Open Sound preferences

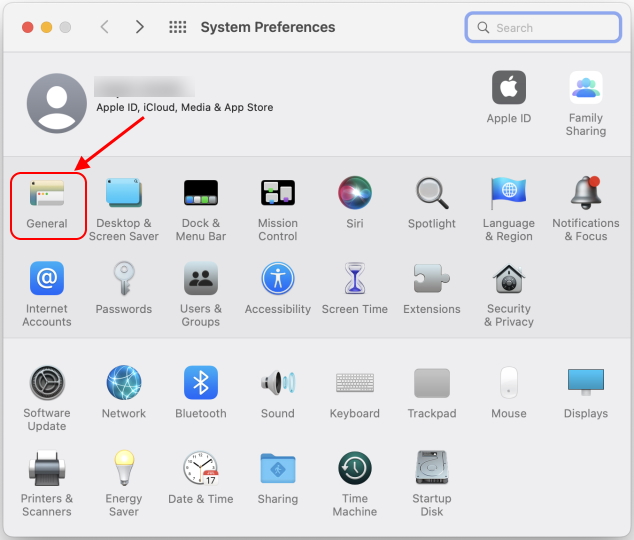point(278,392)
